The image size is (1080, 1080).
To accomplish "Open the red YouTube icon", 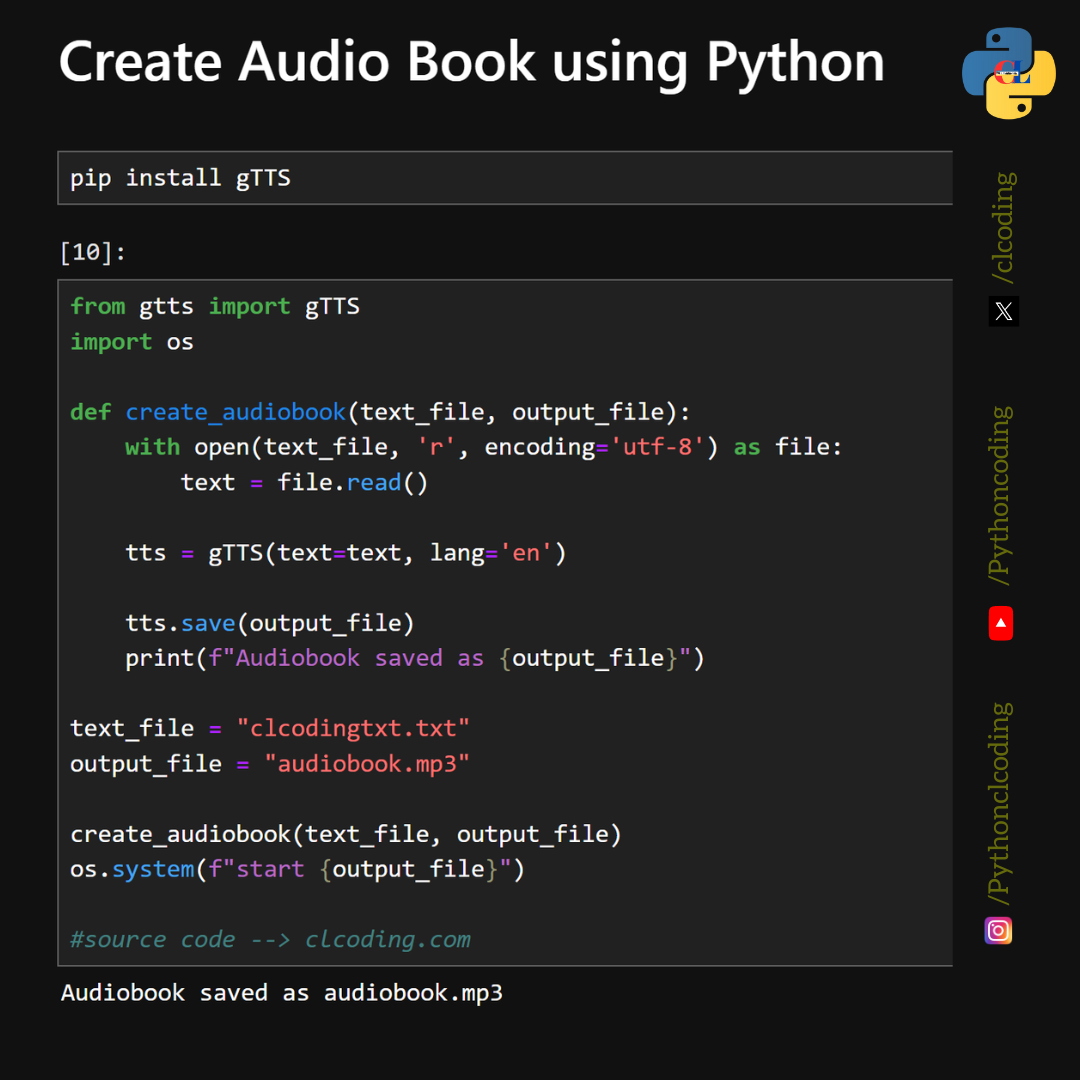I will [x=1001, y=623].
